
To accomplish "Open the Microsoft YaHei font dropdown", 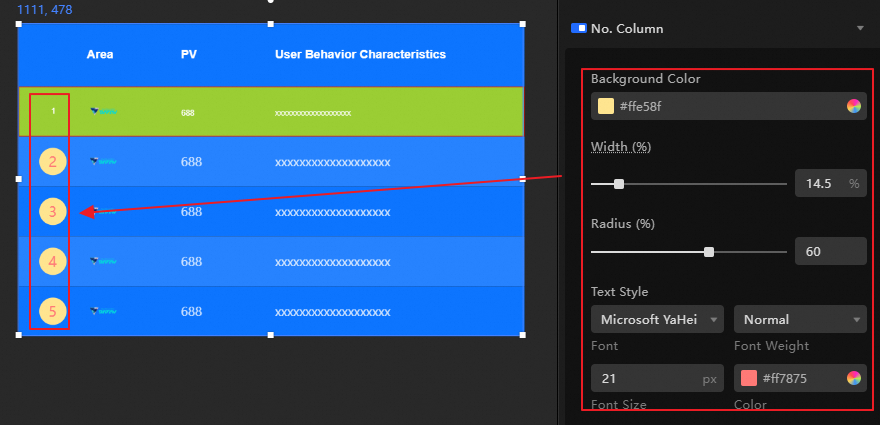I will [657, 319].
